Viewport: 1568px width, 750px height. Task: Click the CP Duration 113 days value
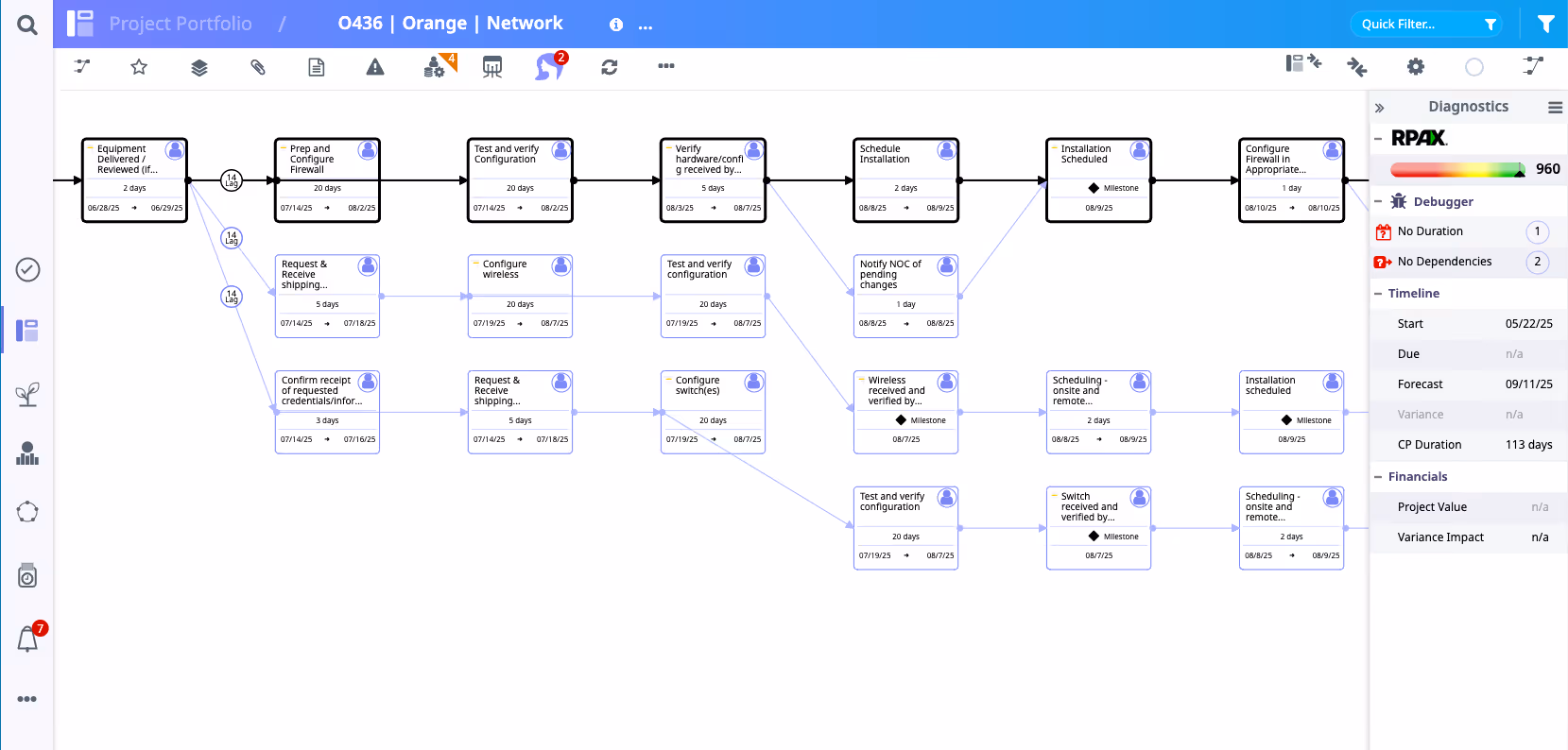pos(1529,445)
